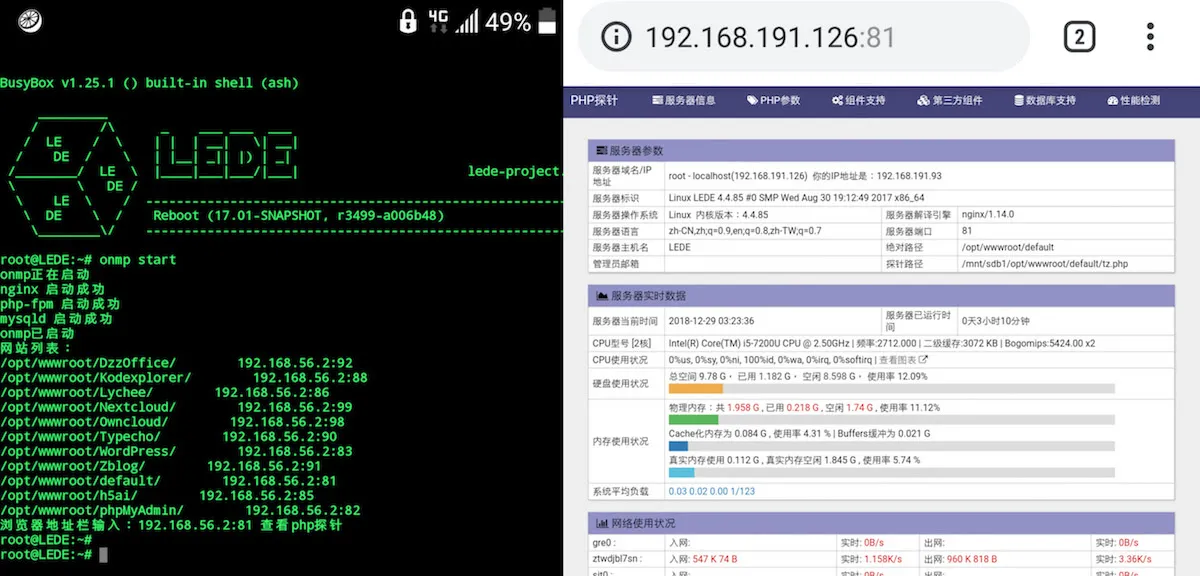
Task: Click the /opt/wwwroot/WordPress/ line in terminal
Action: pos(177,452)
